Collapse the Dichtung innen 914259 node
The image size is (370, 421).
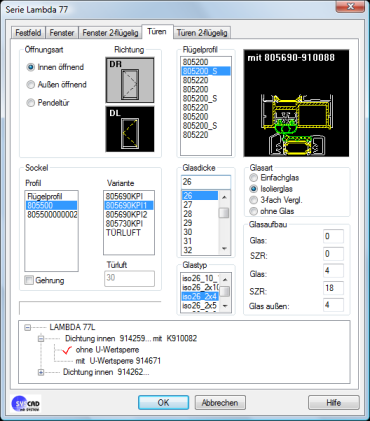41,339
